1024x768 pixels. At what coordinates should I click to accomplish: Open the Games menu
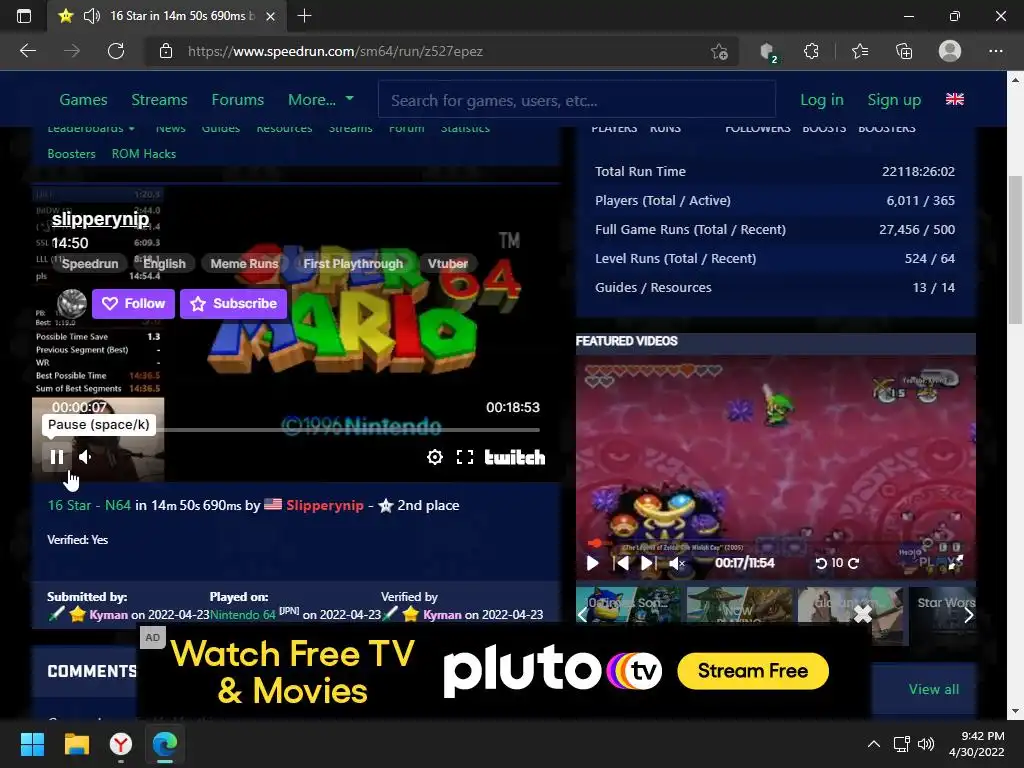pyautogui.click(x=83, y=100)
